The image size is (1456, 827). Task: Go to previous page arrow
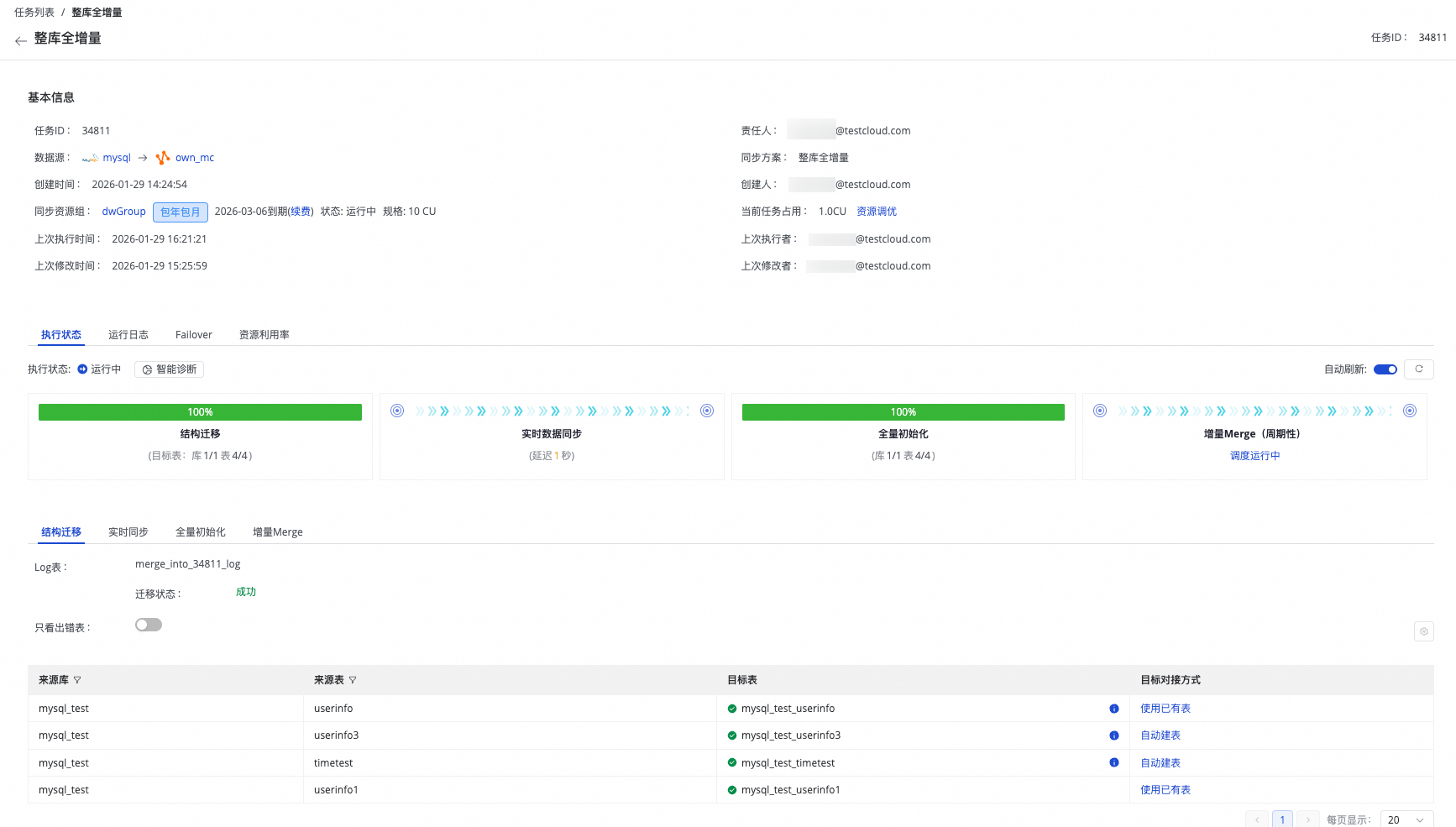click(x=1257, y=819)
